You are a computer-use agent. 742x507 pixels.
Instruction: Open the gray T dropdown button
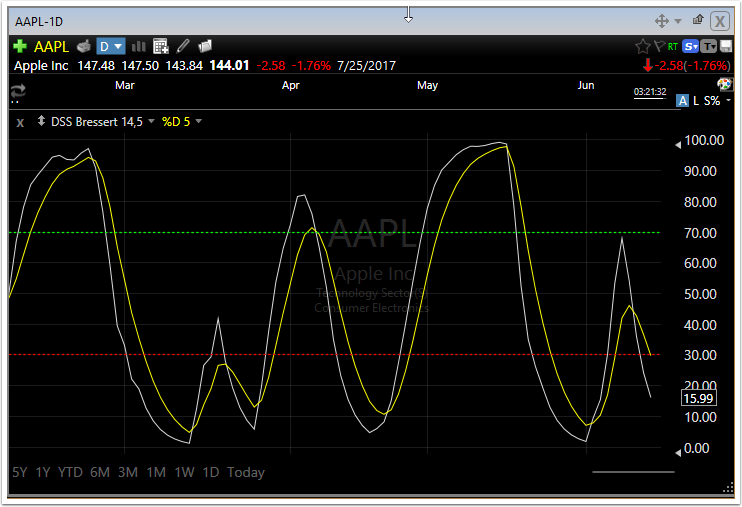point(708,46)
